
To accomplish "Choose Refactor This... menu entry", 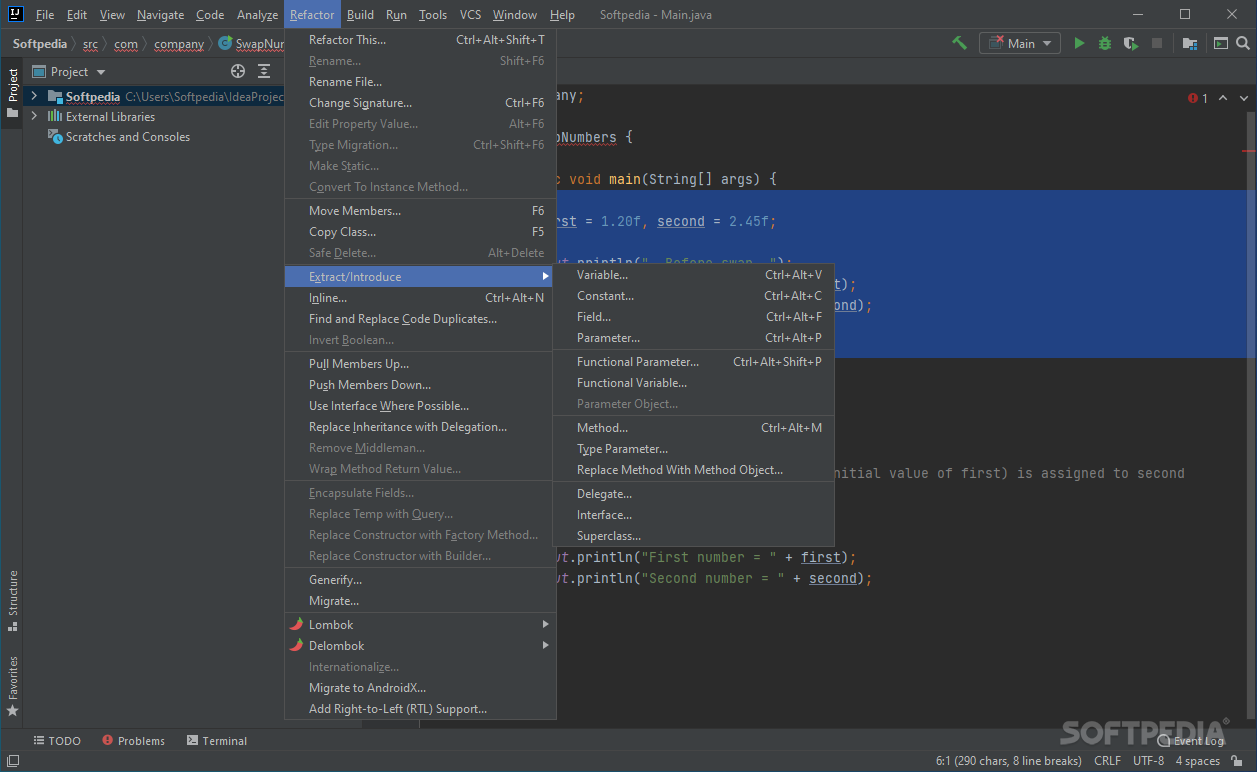I will 420,40.
